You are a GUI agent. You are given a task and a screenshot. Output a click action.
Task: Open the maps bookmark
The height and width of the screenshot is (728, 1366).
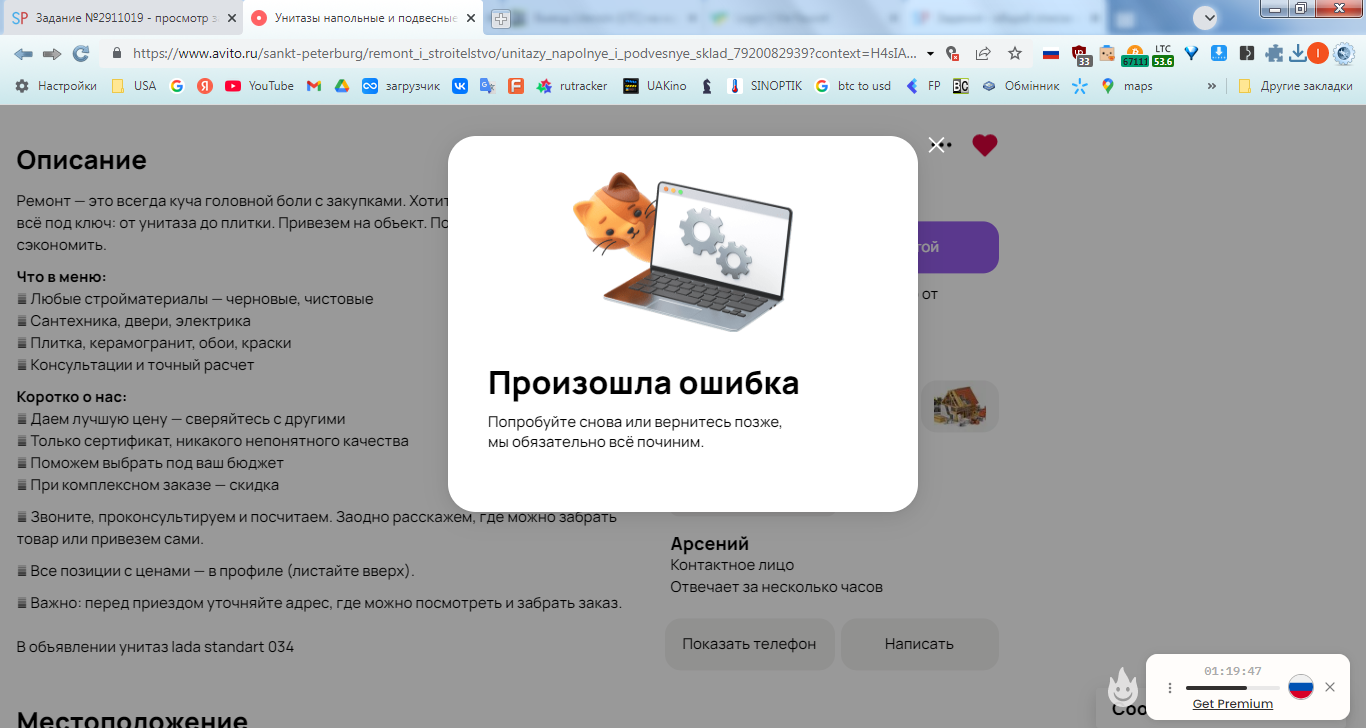(x=1126, y=86)
